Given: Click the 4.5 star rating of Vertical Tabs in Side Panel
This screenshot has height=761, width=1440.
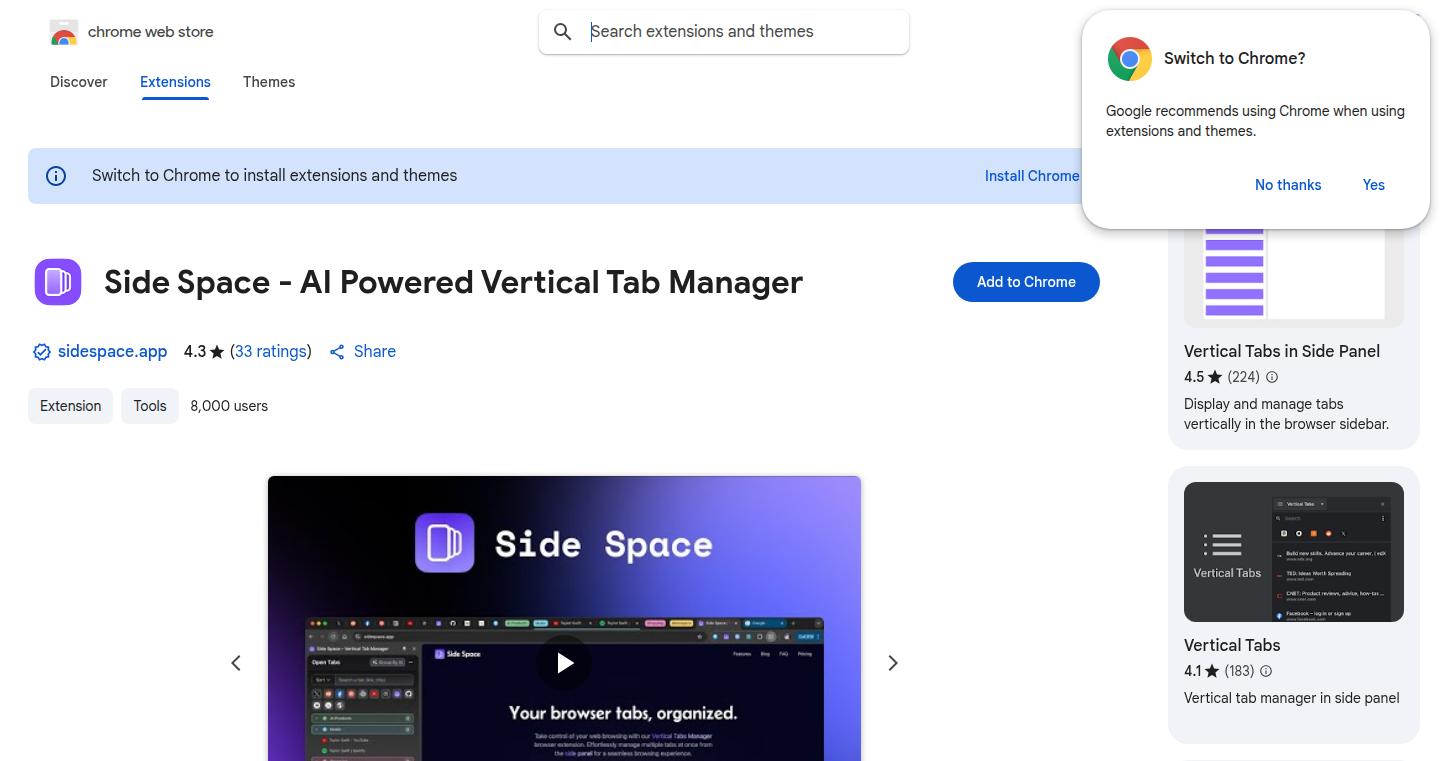Looking at the screenshot, I should [x=1203, y=377].
